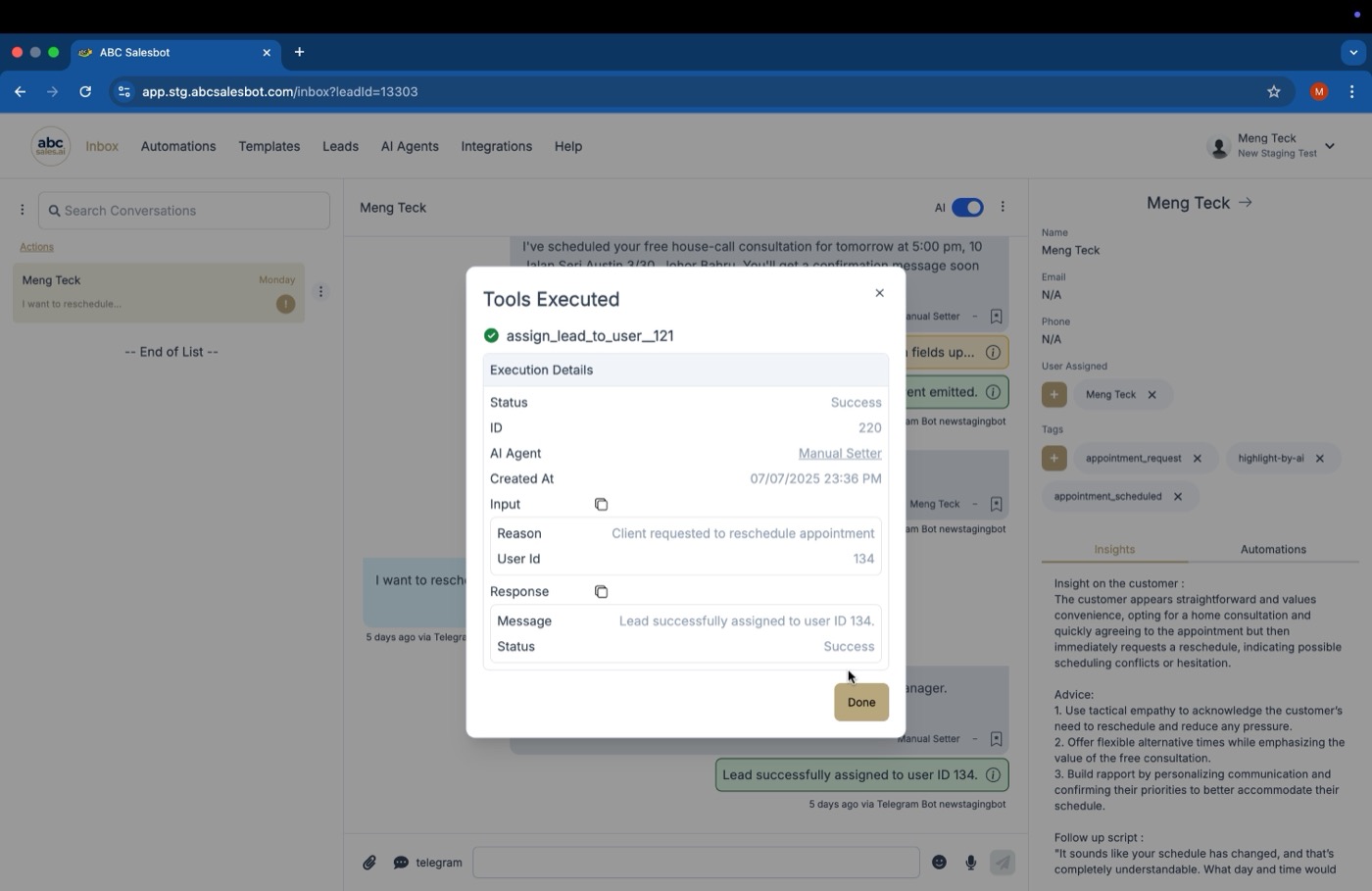Click the Search Conversations field

pos(184,211)
